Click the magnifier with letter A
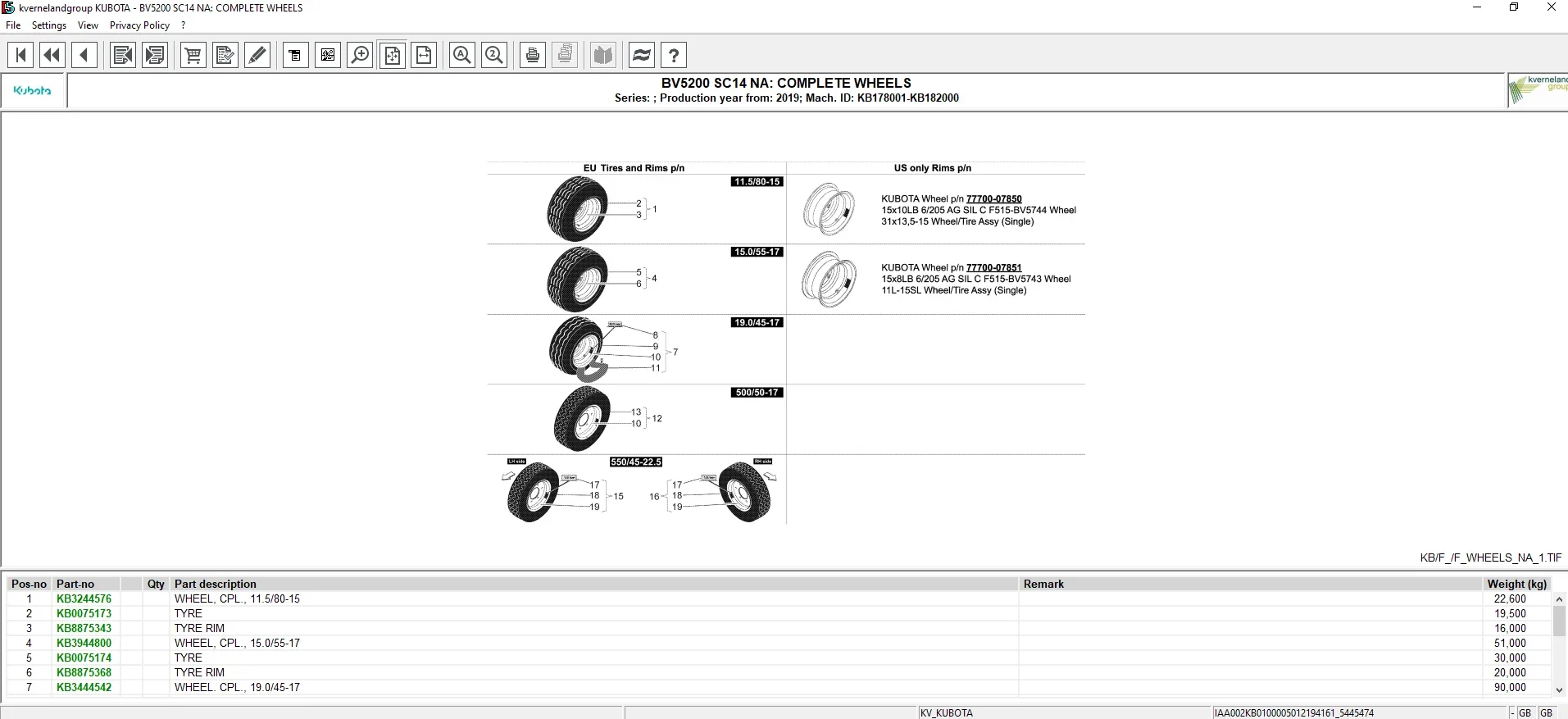Screen dimensions: 1568x719 (462, 55)
